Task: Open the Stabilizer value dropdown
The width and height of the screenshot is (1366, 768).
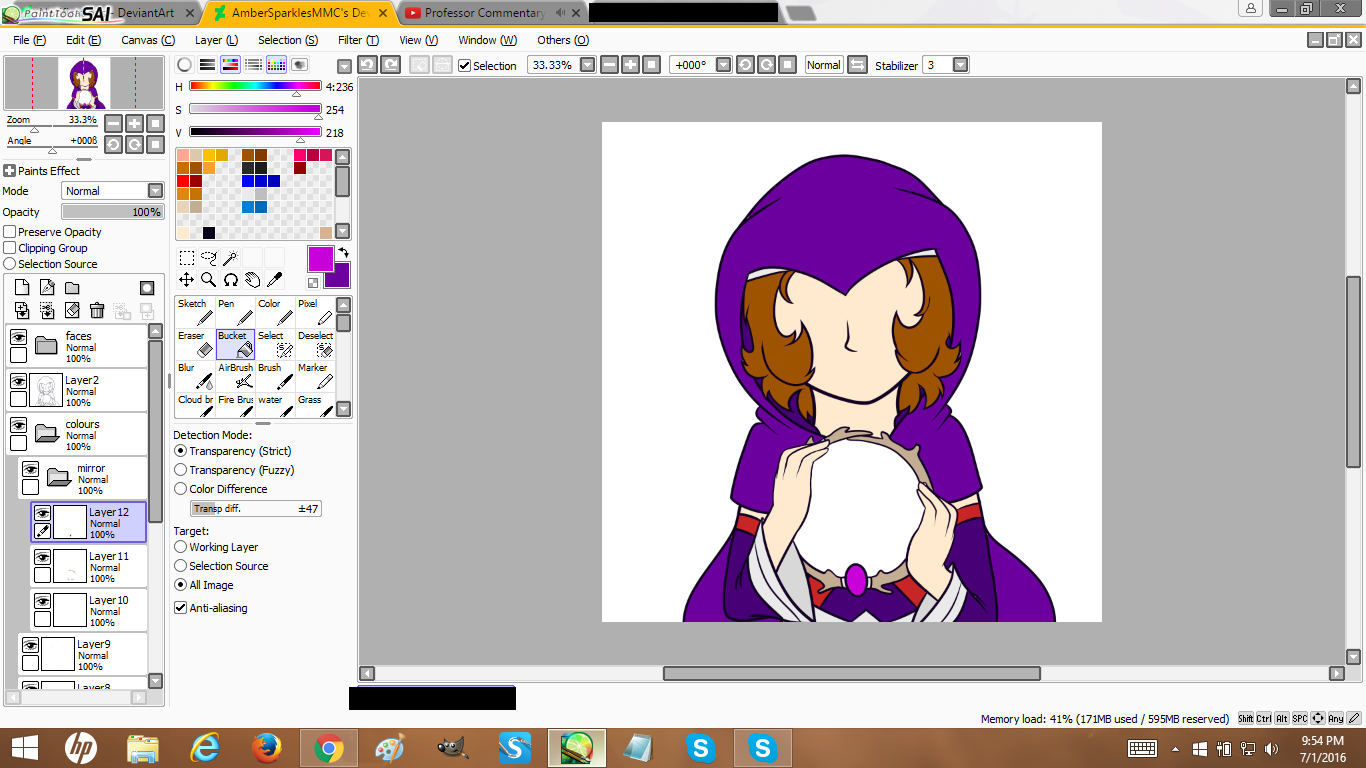Action: [961, 65]
